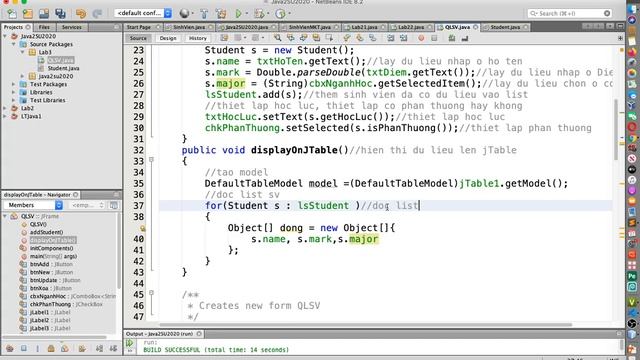Open the Student.java editor tab
Viewport: 640px width, 360px height.
(505, 27)
